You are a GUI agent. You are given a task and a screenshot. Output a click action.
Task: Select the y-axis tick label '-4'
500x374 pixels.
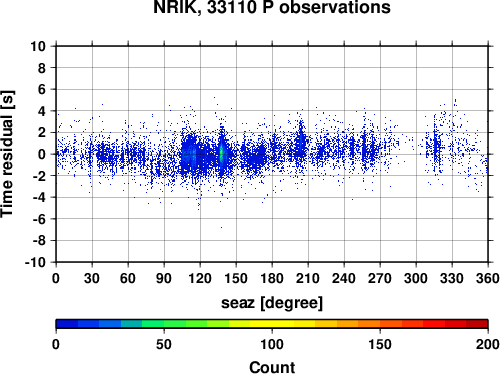(x=39, y=198)
